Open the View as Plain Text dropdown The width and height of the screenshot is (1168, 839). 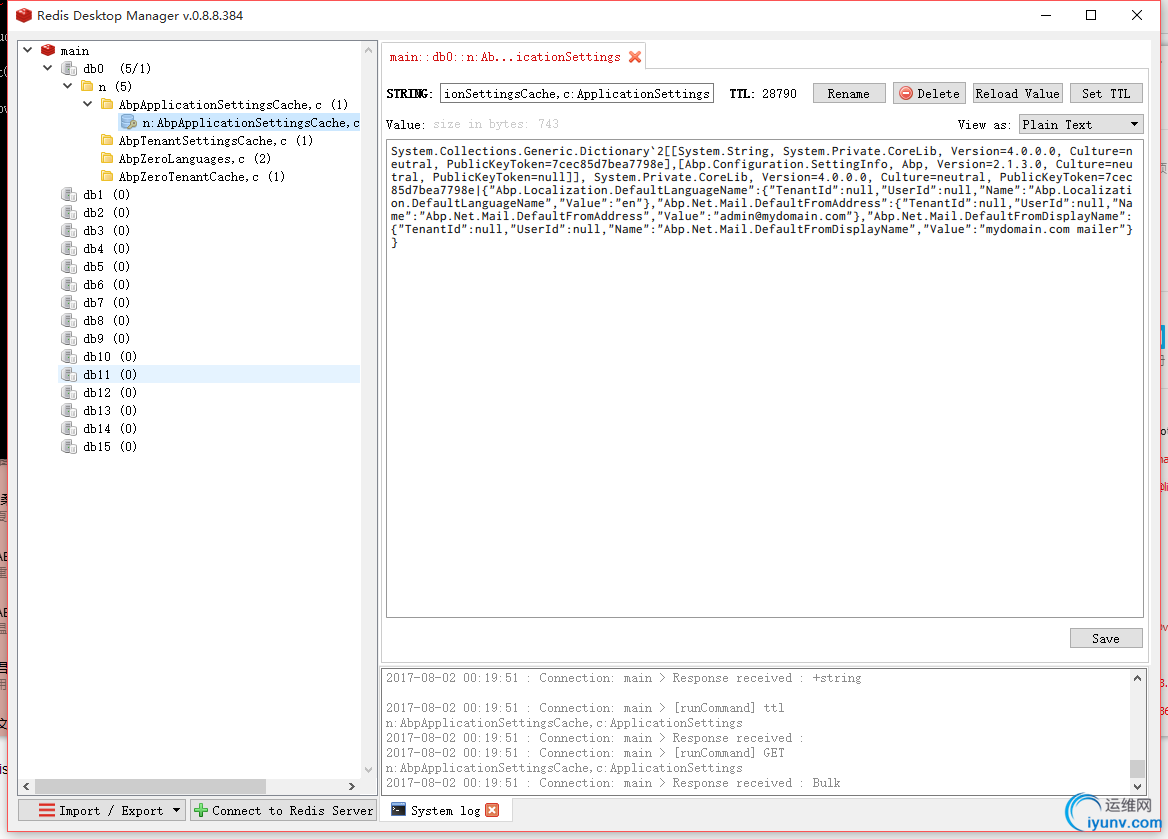tap(1080, 124)
